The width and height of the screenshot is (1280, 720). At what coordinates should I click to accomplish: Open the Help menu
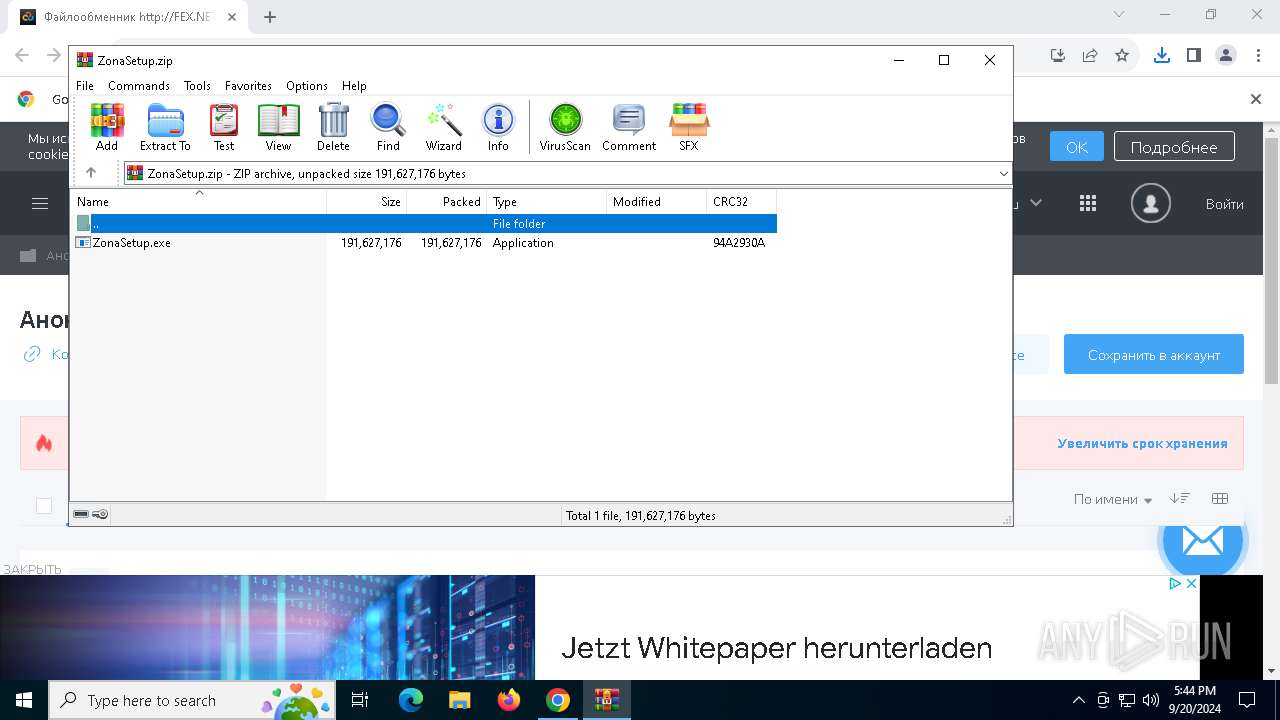click(x=354, y=86)
